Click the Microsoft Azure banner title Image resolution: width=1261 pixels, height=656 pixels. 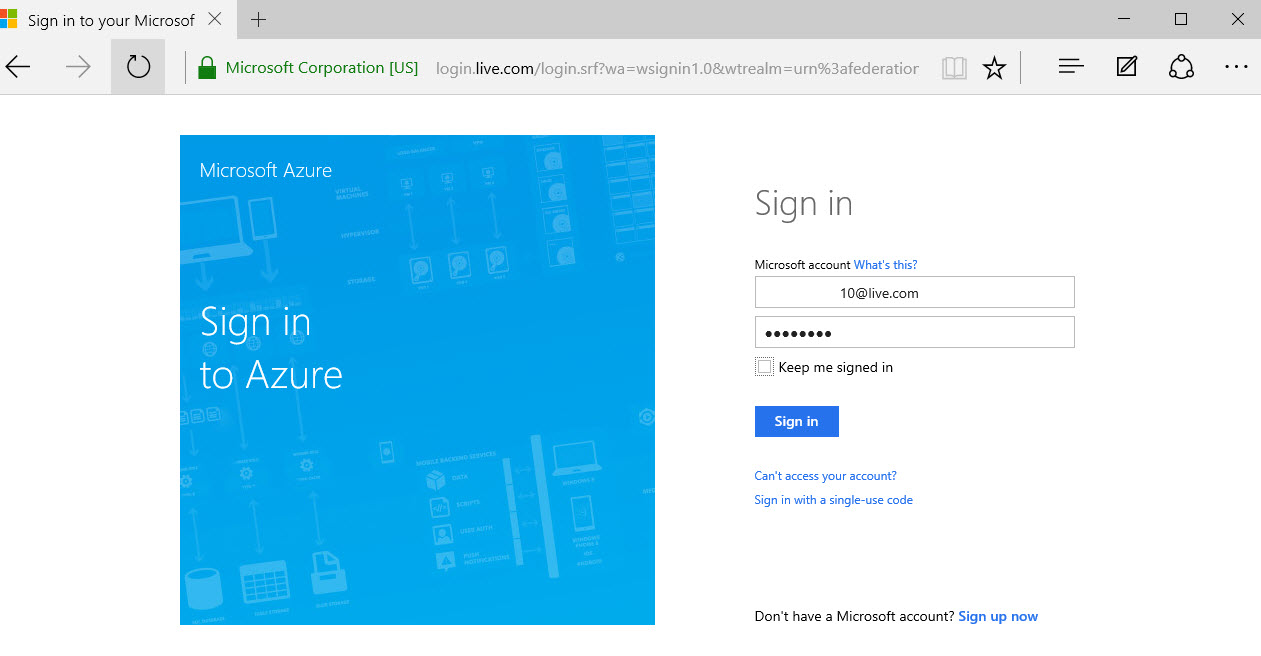click(265, 170)
